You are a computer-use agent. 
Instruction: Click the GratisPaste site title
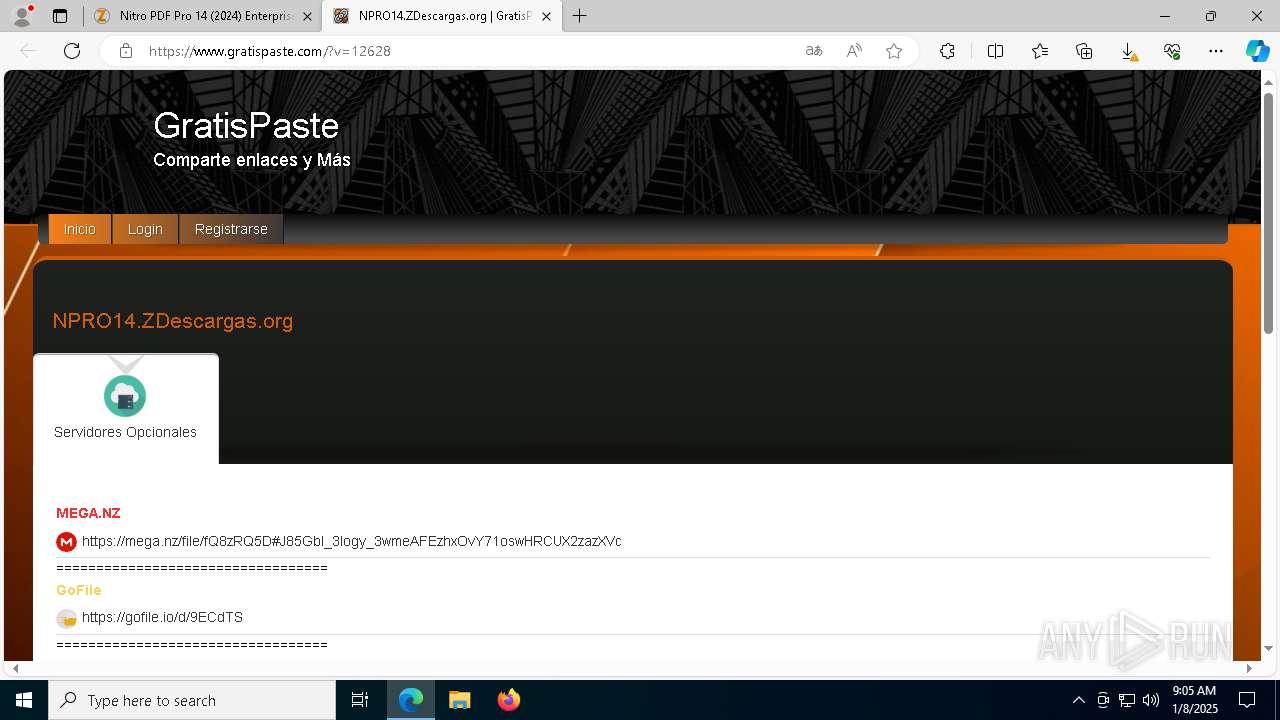(x=246, y=126)
